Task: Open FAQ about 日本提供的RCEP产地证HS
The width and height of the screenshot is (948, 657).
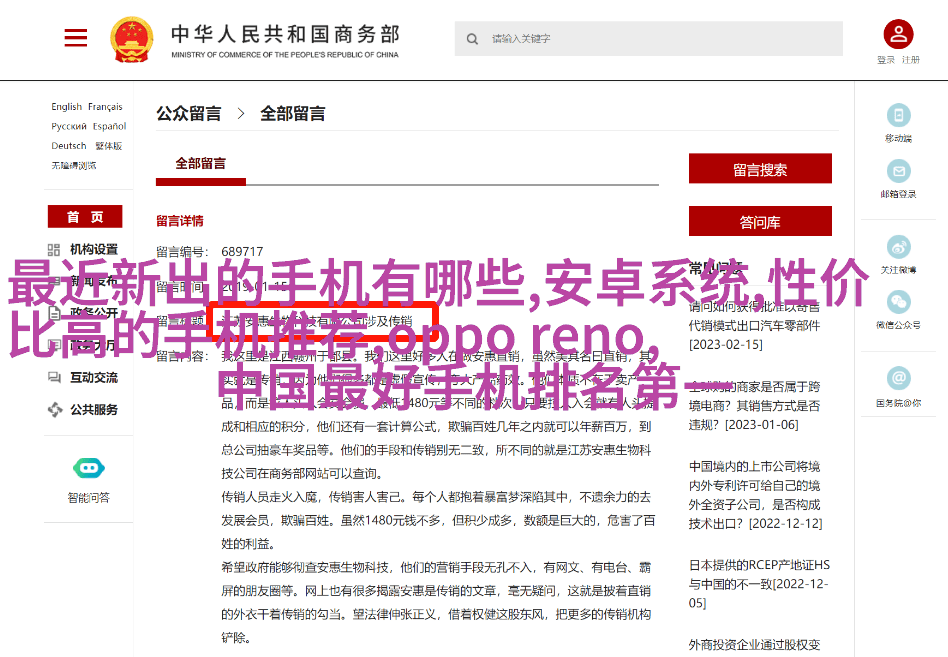Action: (759, 584)
